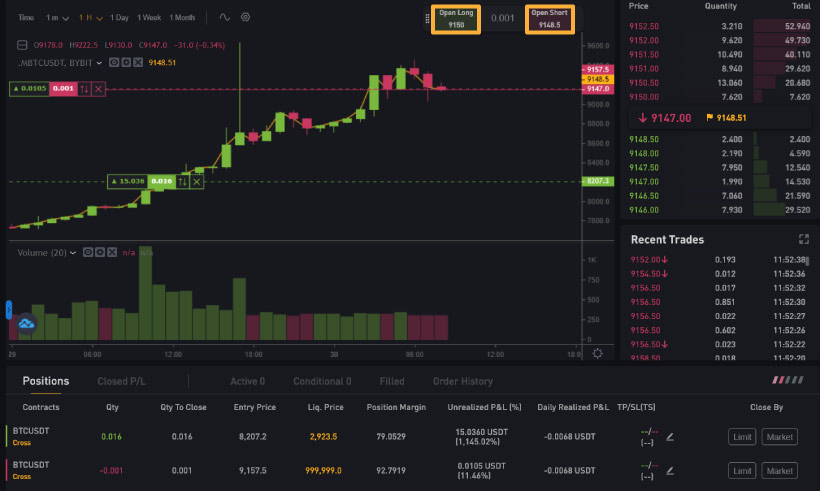Close short BTCUSDT position by Market
Viewport: 820px width, 491px height.
tap(780, 471)
